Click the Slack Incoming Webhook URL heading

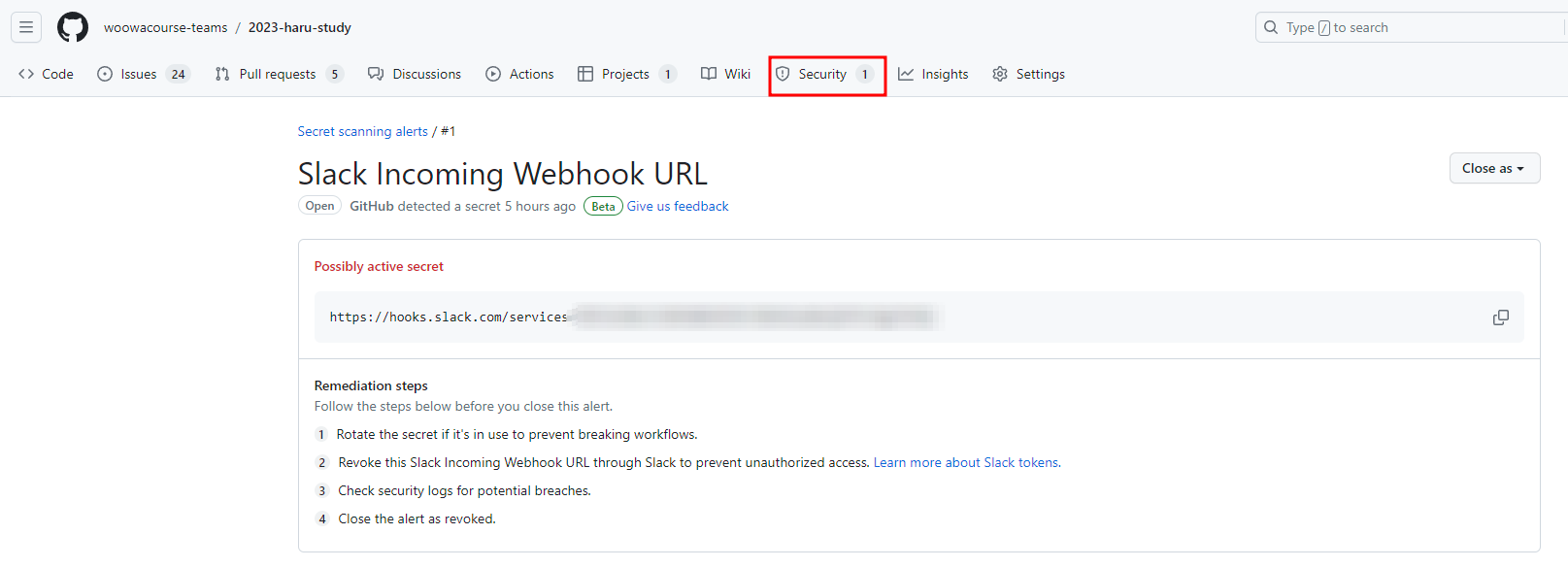point(503,174)
